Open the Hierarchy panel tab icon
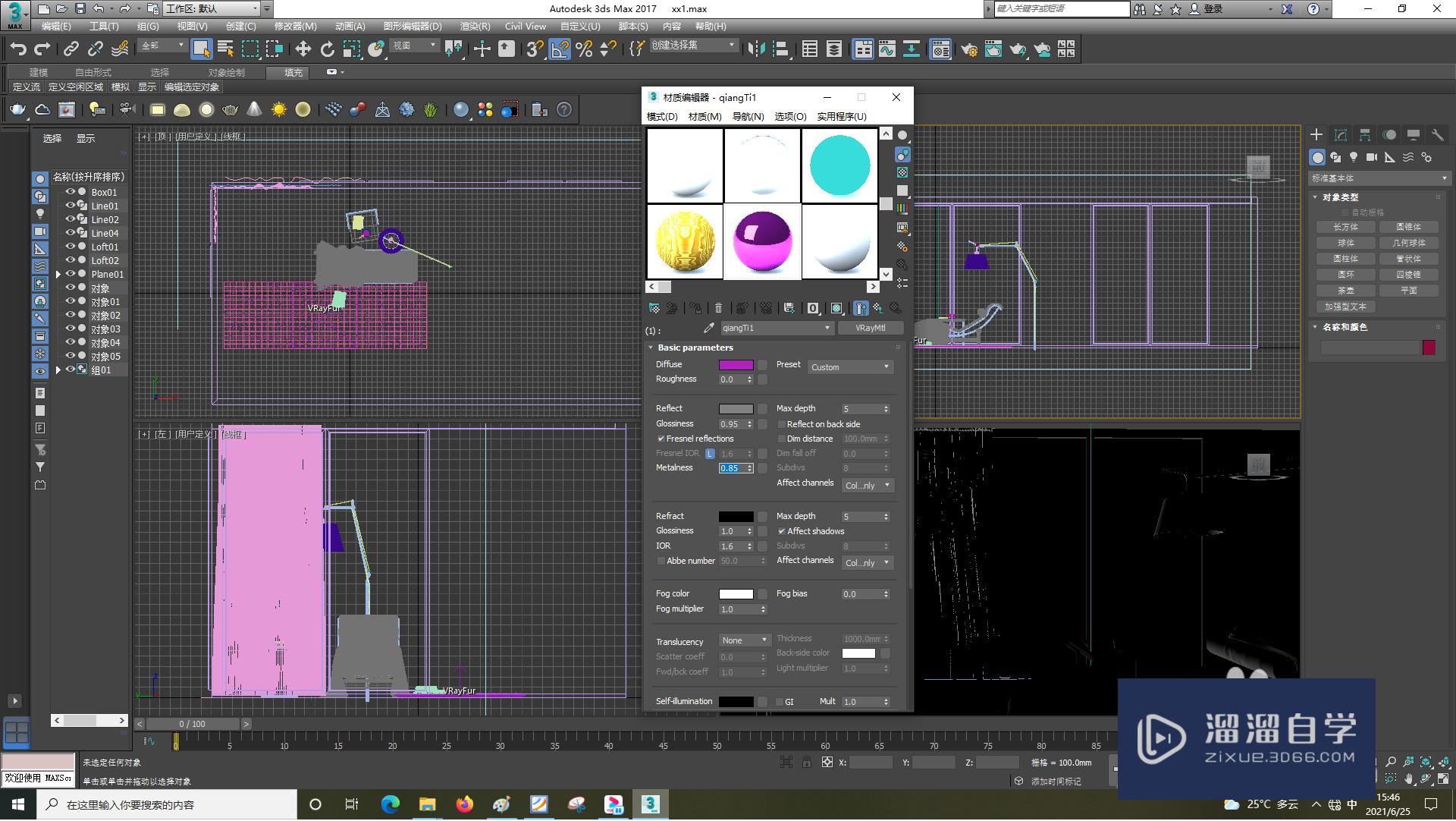The width and height of the screenshot is (1456, 821). point(1365,135)
